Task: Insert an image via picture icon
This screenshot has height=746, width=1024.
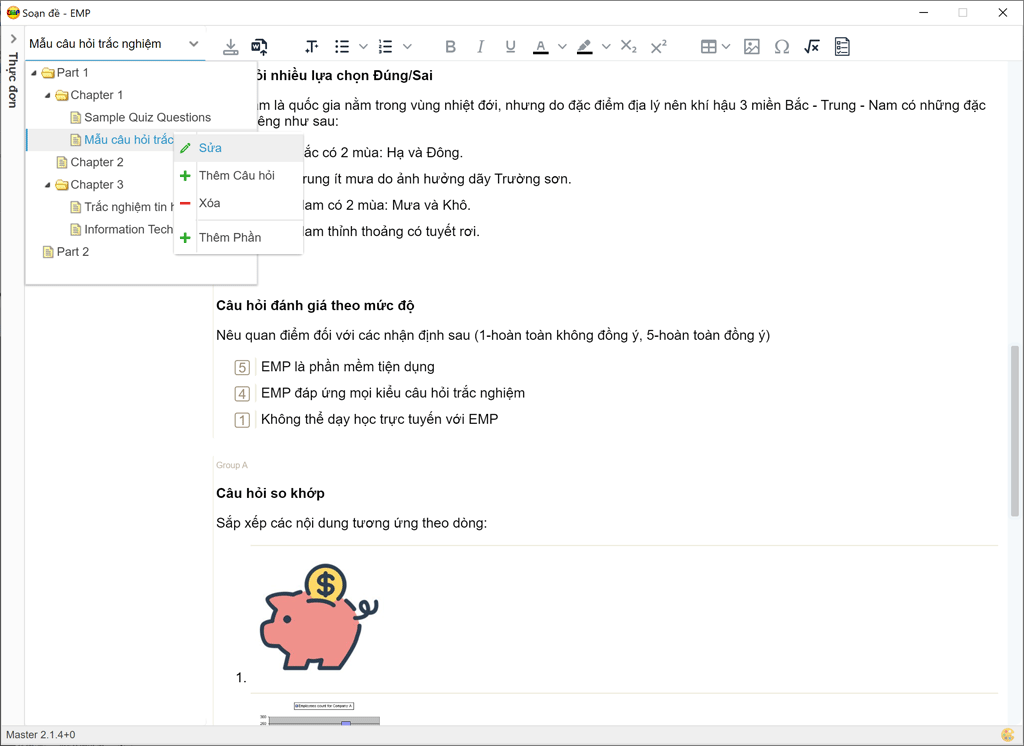Action: click(x=752, y=46)
